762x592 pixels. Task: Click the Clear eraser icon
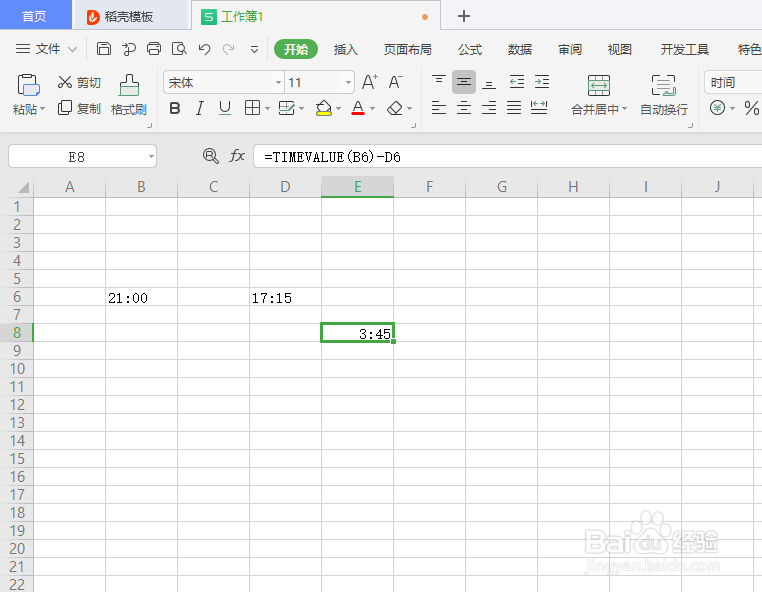click(x=395, y=108)
